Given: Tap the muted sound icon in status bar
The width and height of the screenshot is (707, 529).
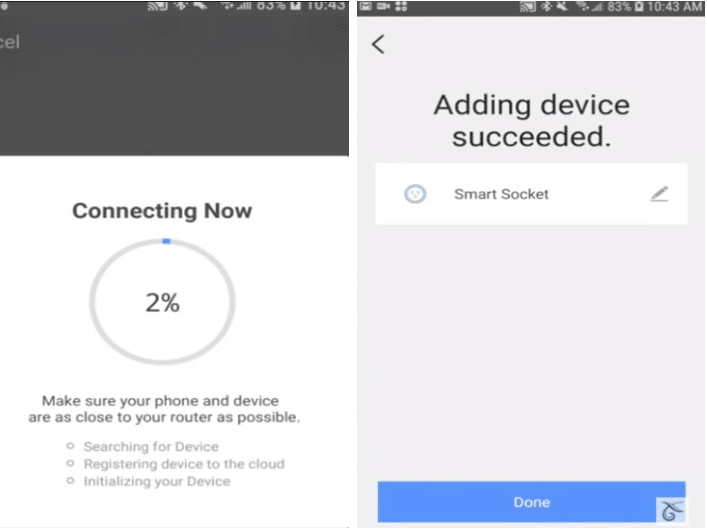Looking at the screenshot, I should coord(562,6).
